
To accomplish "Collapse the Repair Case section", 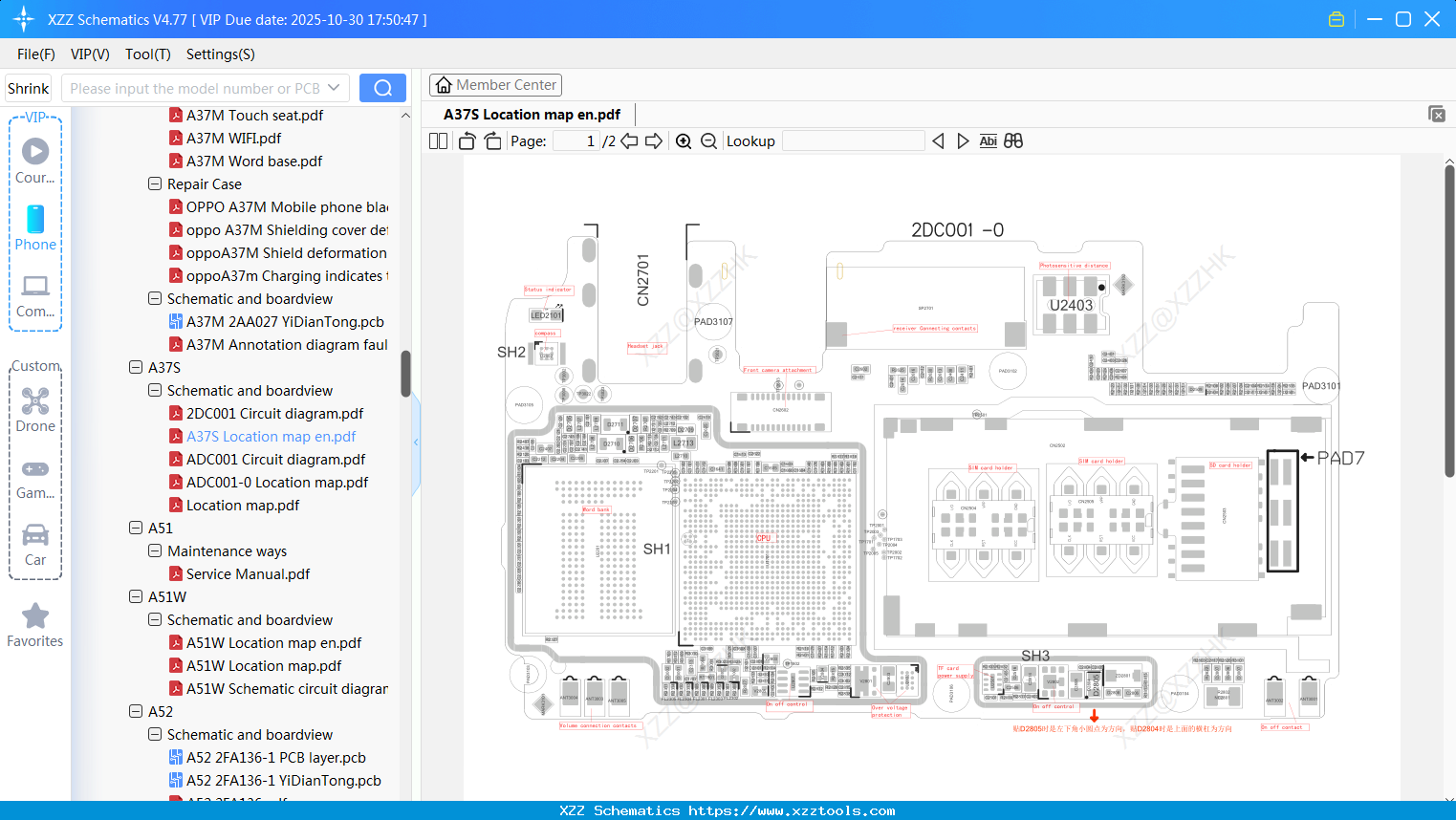I will click(154, 183).
